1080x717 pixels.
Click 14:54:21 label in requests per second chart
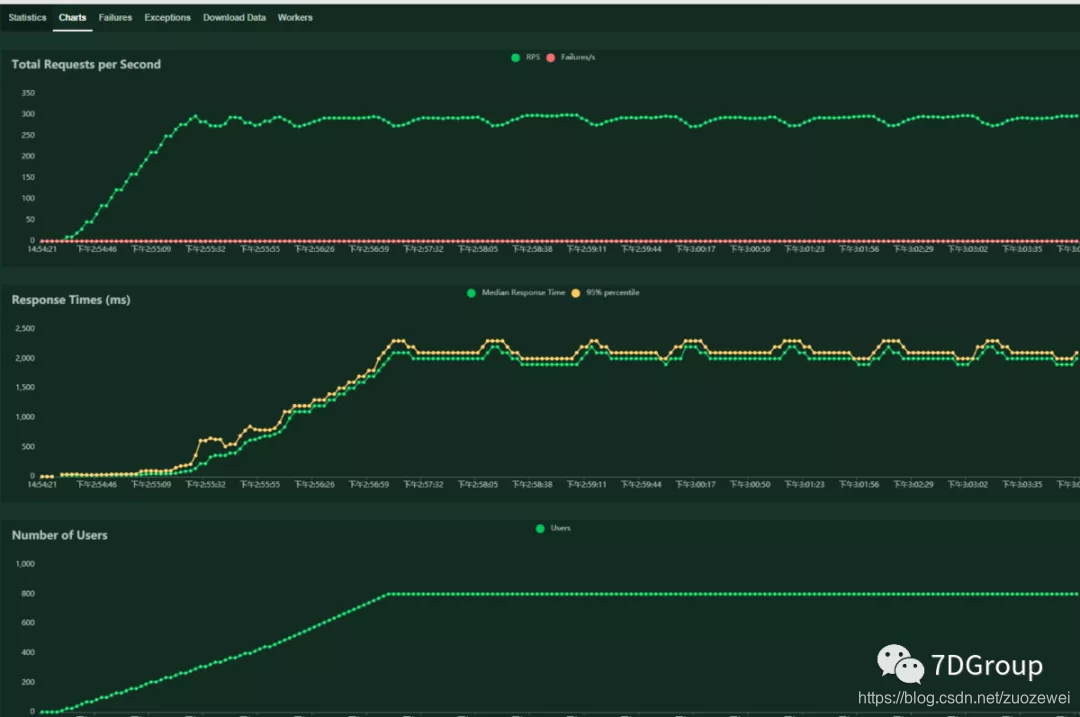click(42, 249)
